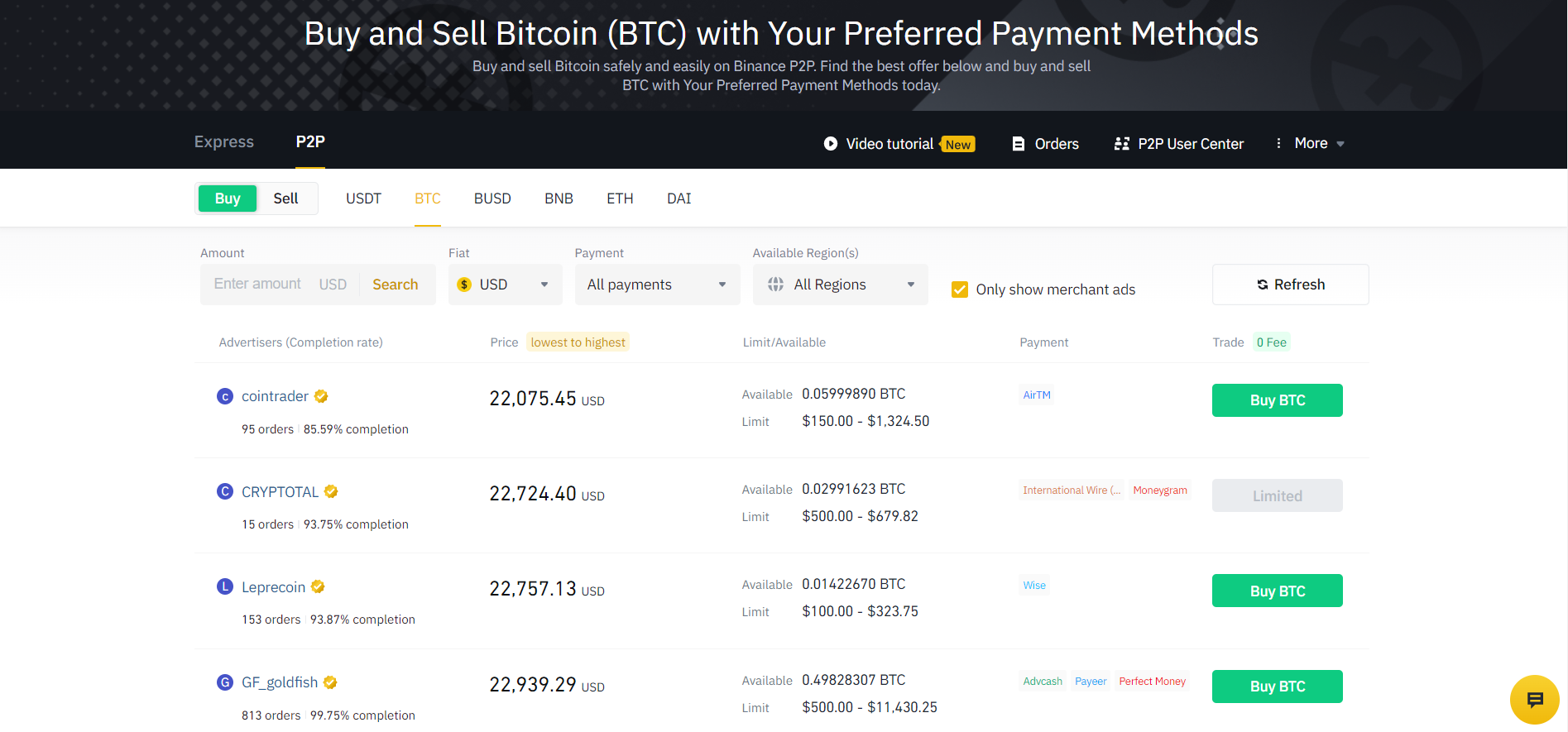Select the BNB coin tab
Viewport: 1568px width, 732px height.
(559, 199)
